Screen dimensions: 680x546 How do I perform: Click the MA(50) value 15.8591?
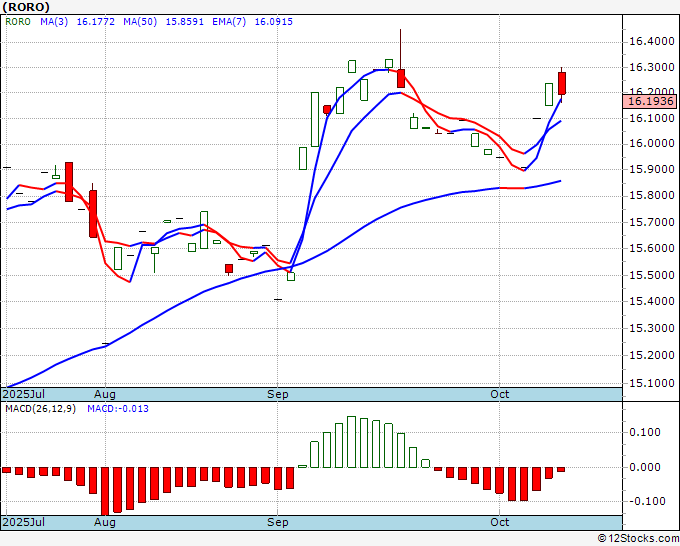click(185, 22)
